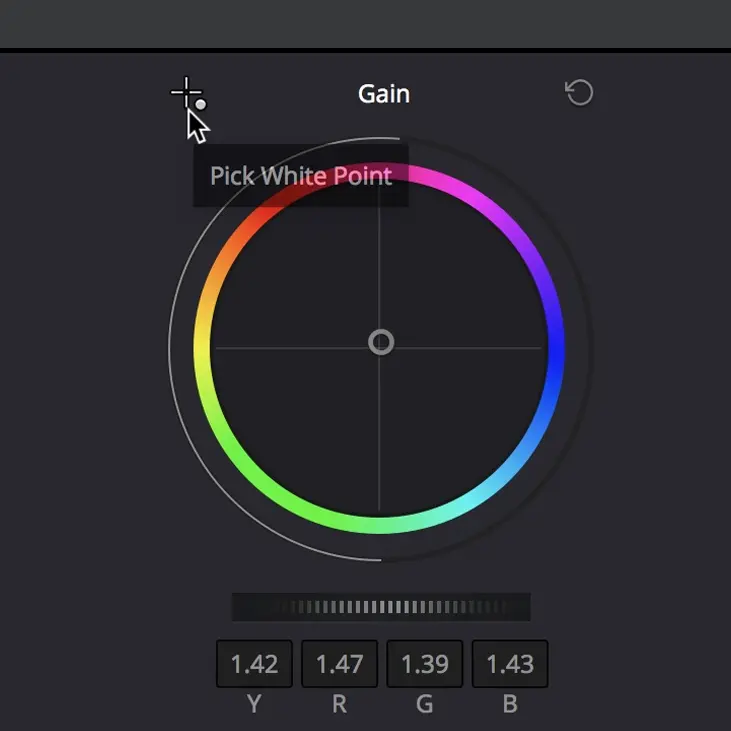This screenshot has height=731, width=731.
Task: Click the blue area of color ring
Action: [x=556, y=354]
